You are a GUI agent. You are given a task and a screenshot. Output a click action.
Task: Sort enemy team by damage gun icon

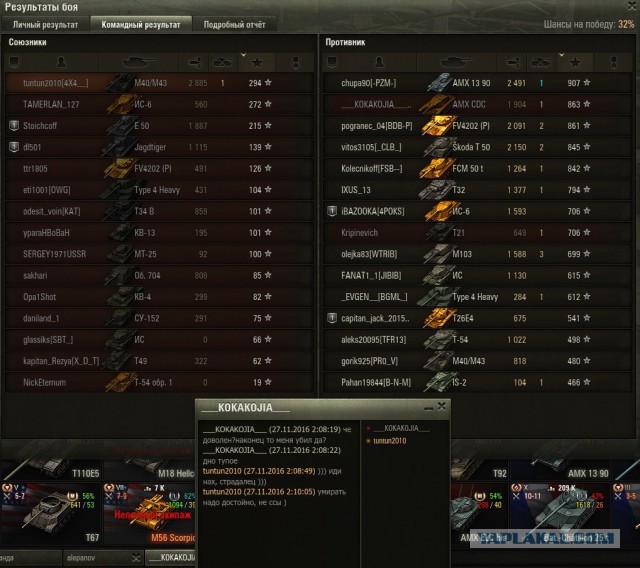pos(513,62)
